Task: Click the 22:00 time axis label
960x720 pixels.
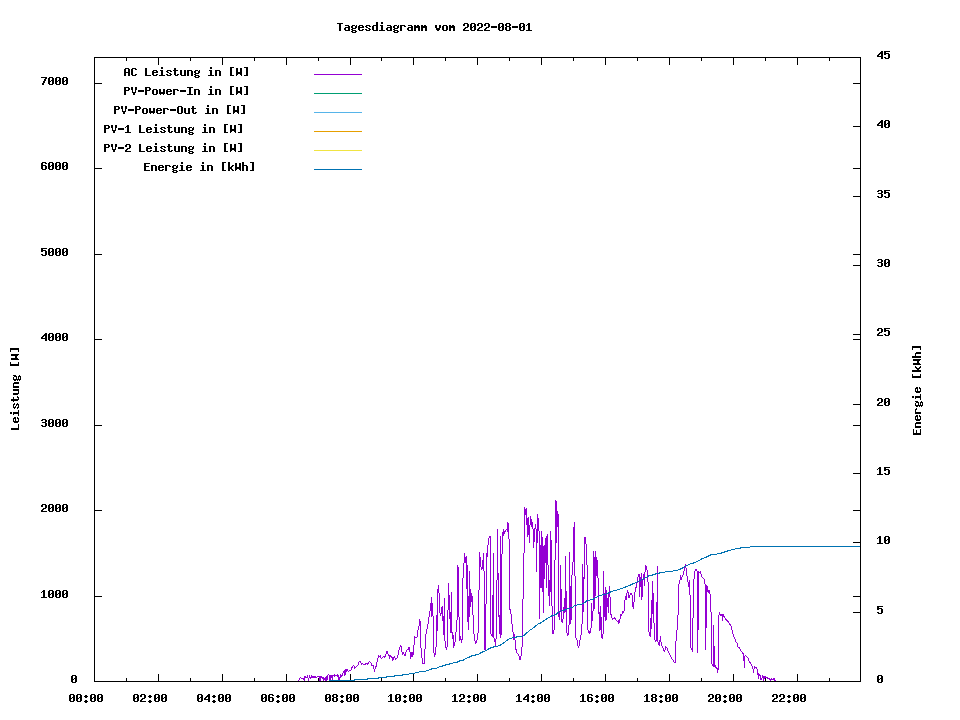Action: pyautogui.click(x=789, y=698)
